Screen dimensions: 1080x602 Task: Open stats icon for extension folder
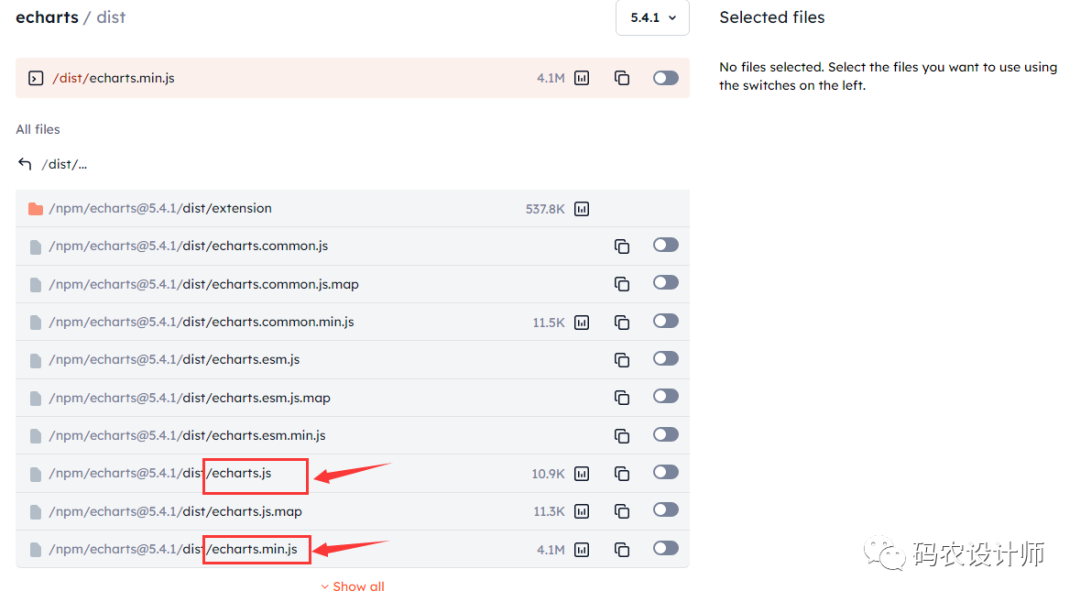coord(582,209)
